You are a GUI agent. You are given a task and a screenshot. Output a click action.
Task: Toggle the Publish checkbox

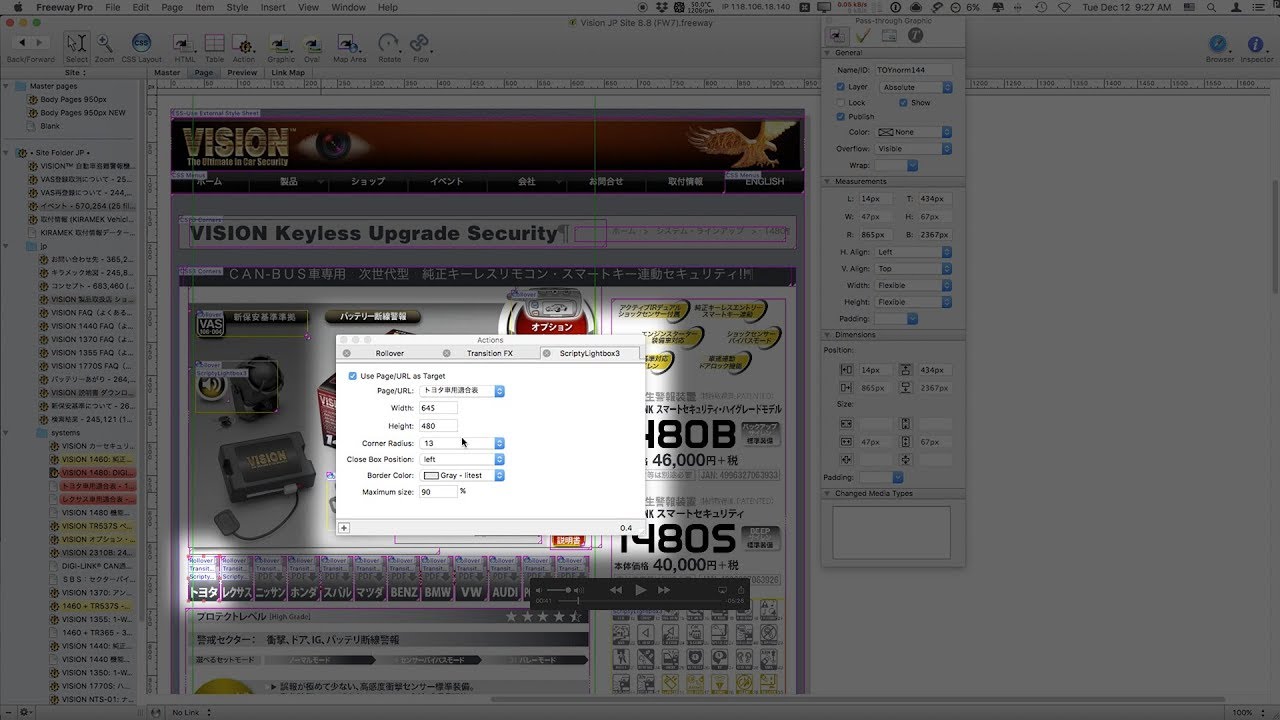[x=840, y=116]
